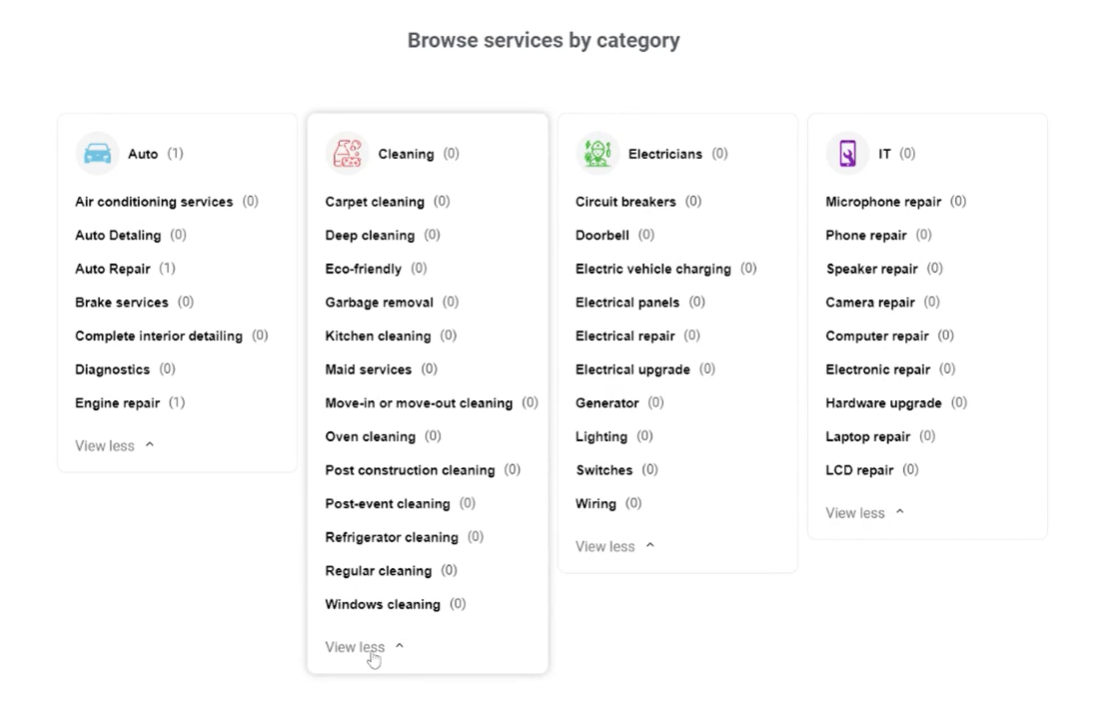Screen dimensions: 1093x717
Task: Collapse the Cleaning category via View less
Action: coord(355,647)
